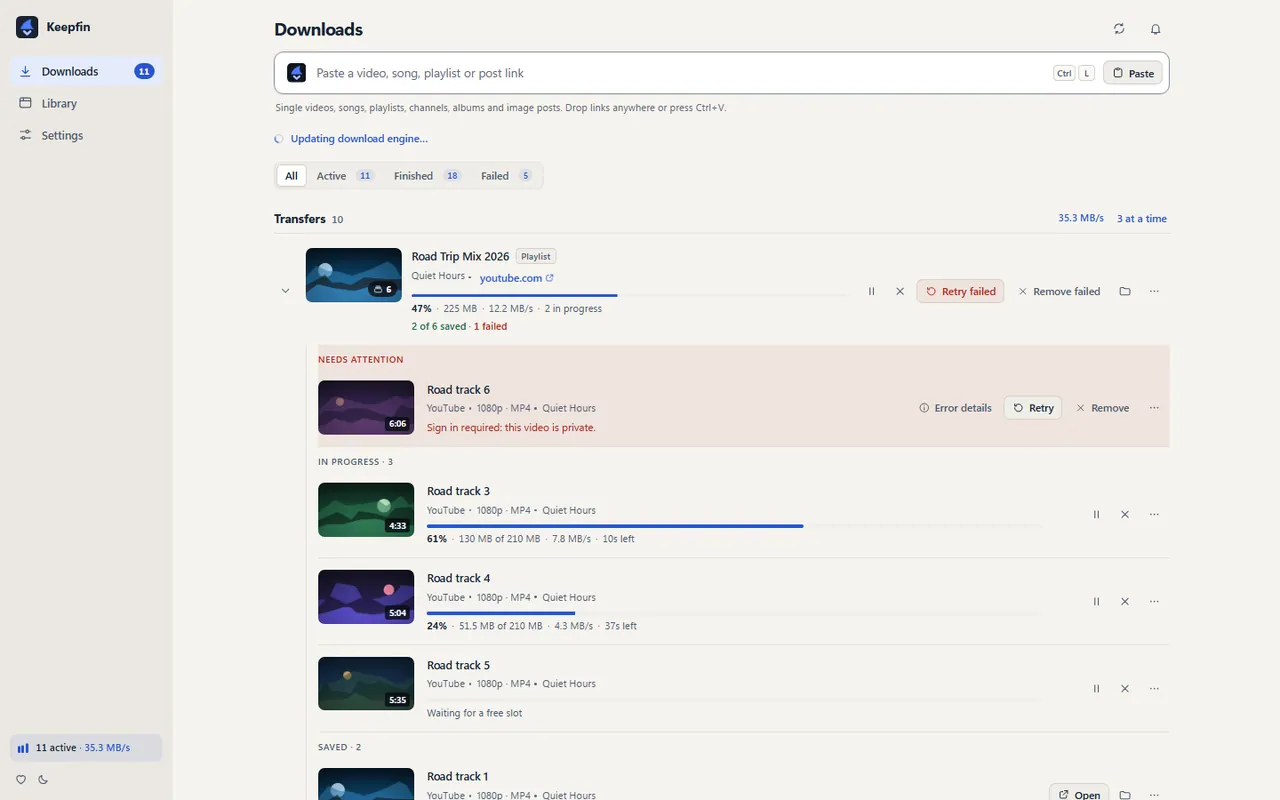The width and height of the screenshot is (1280, 800).
Task: Collapse the Road Trip Mix 2026 playlist
Action: (285, 291)
